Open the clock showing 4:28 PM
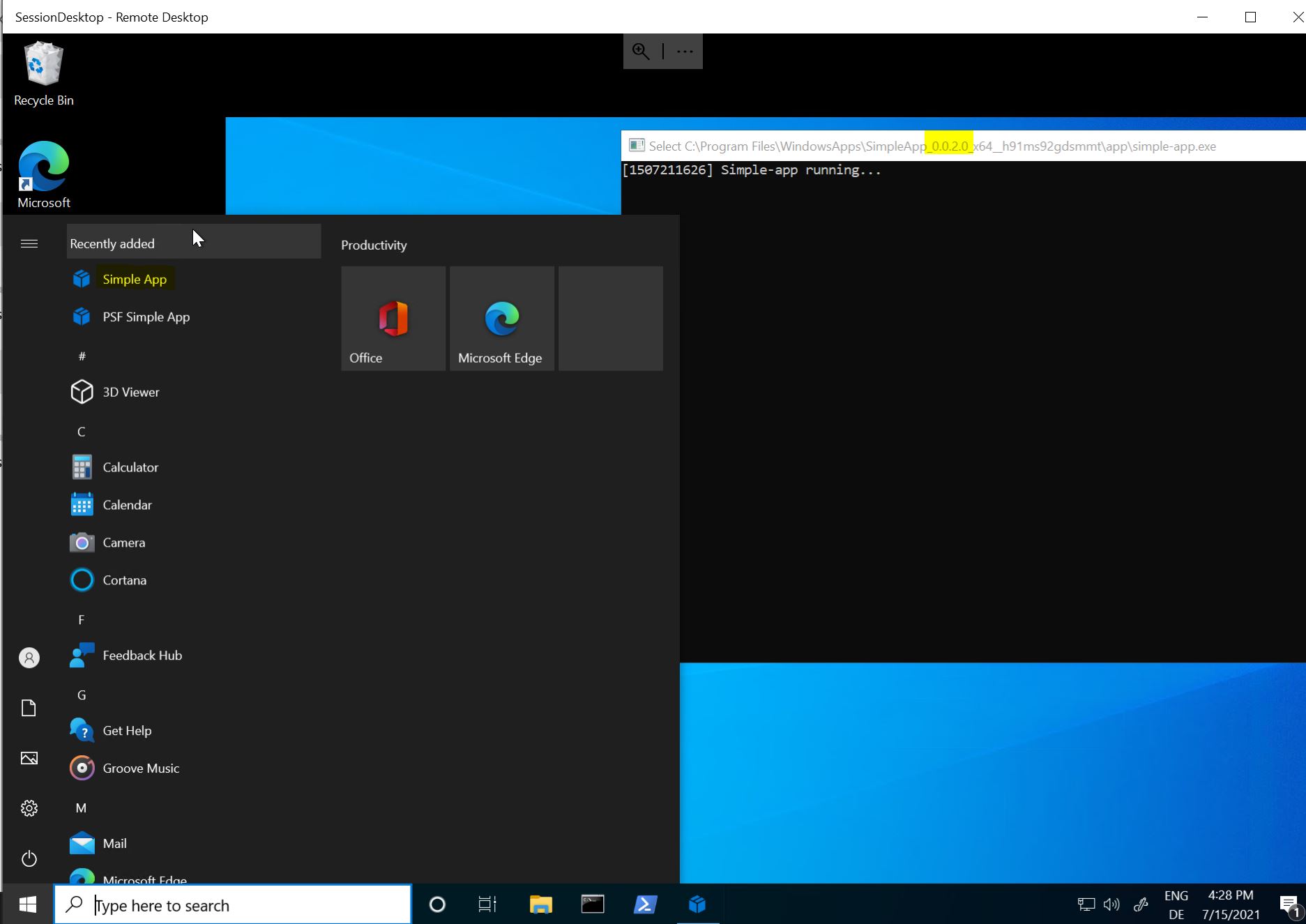The image size is (1306, 924). tap(1231, 904)
